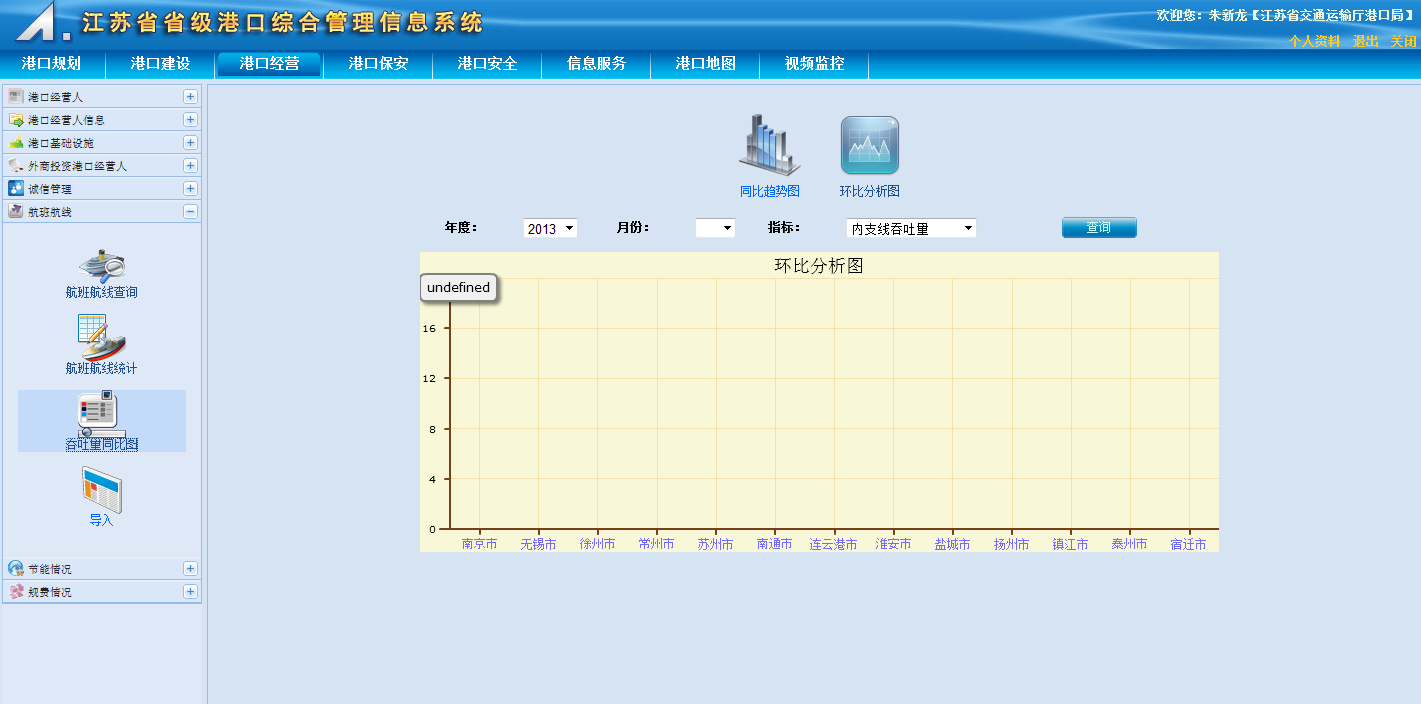
Task: Open the 环比分析图 line chart icon
Action: [869, 146]
